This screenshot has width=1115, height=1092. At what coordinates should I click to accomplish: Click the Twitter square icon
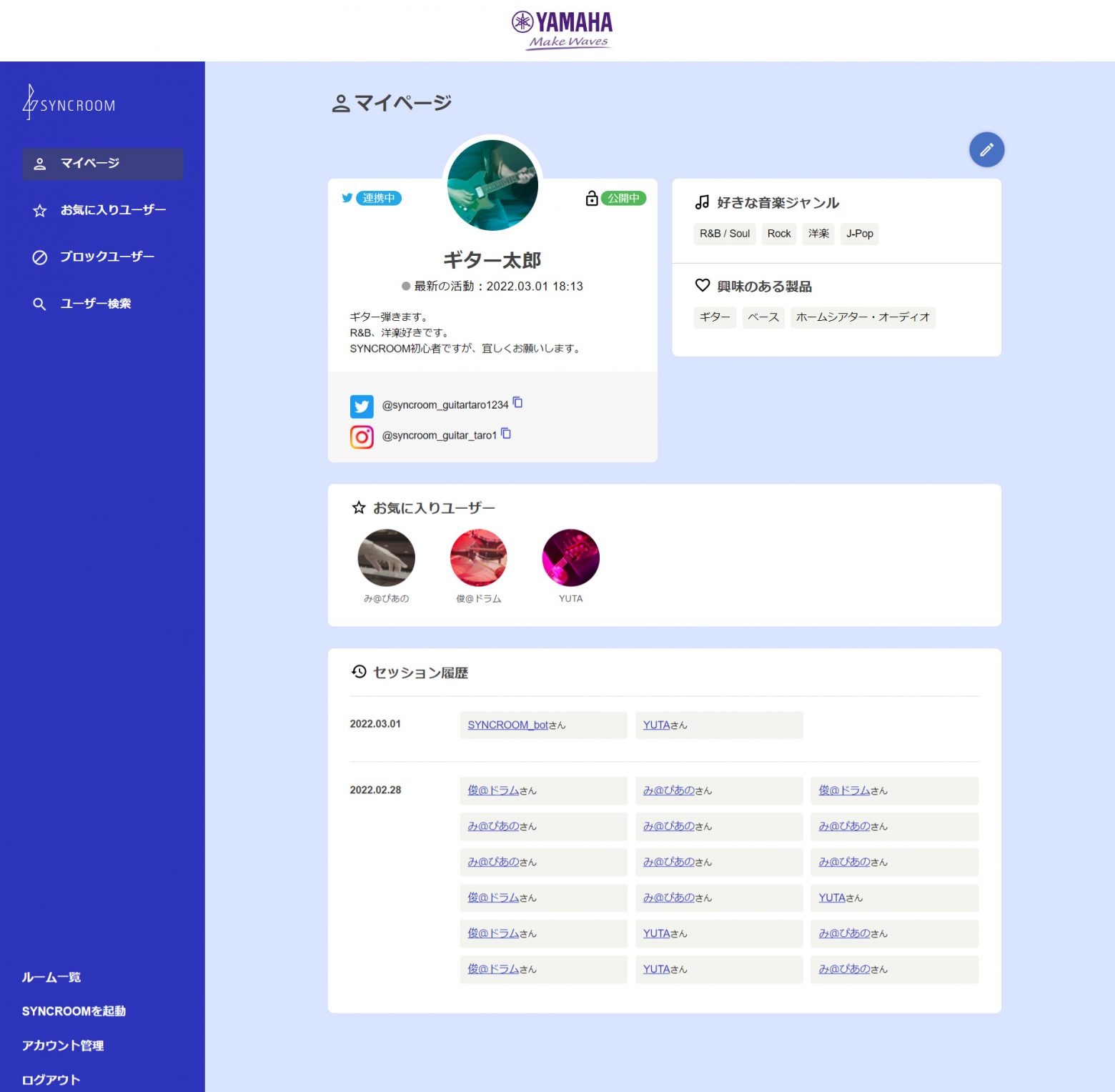[x=362, y=406]
